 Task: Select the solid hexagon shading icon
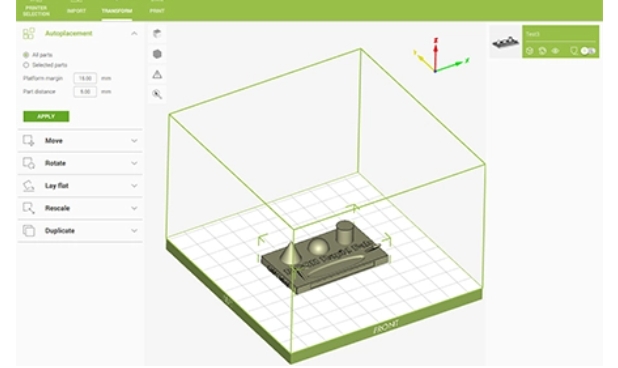pyautogui.click(x=157, y=54)
